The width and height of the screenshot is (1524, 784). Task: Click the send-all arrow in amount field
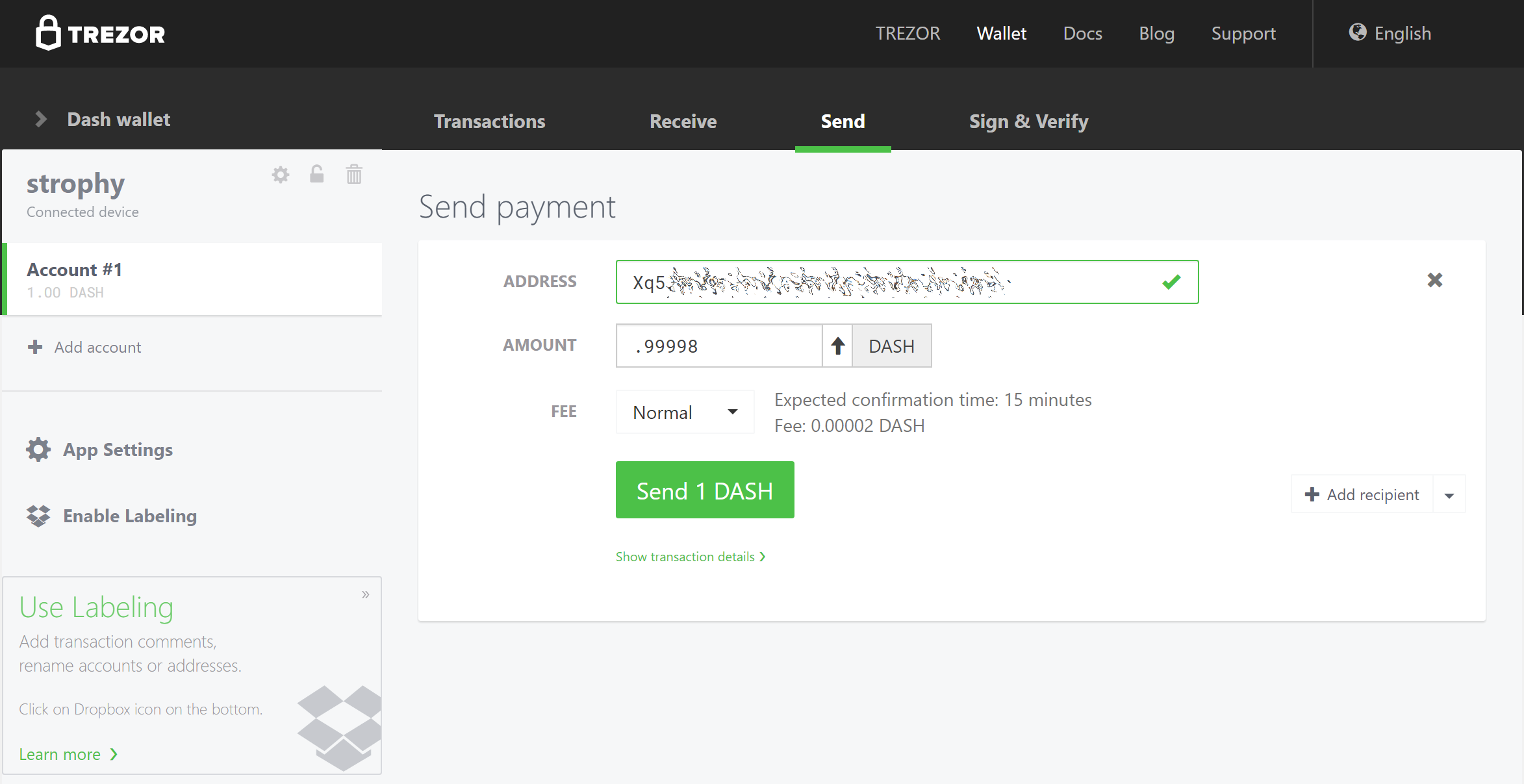coord(838,346)
